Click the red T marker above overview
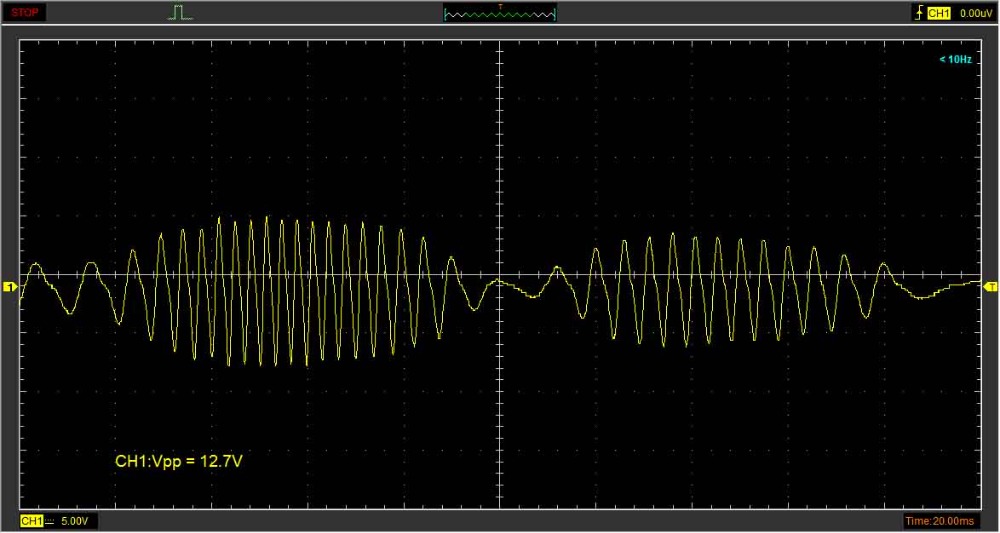This screenshot has width=1000, height=533. pyautogui.click(x=499, y=5)
